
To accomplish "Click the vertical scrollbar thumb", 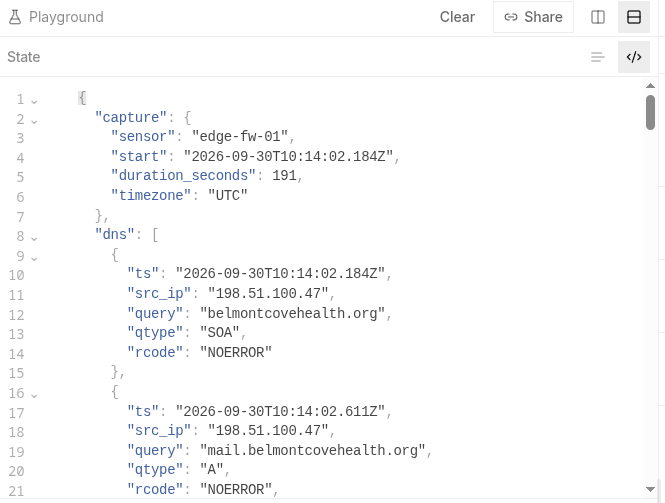I will pyautogui.click(x=650, y=112).
